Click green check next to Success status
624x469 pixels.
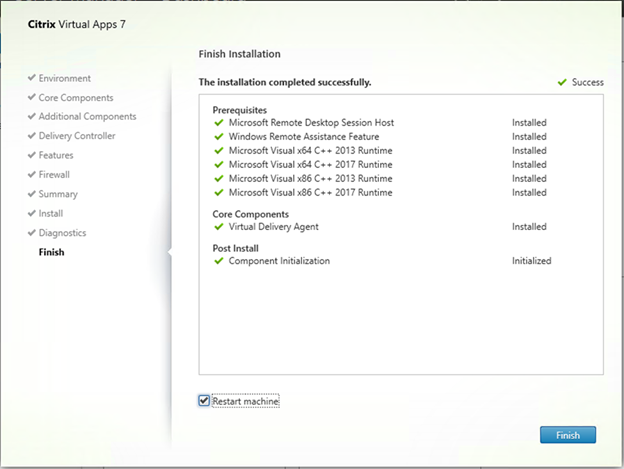point(562,82)
